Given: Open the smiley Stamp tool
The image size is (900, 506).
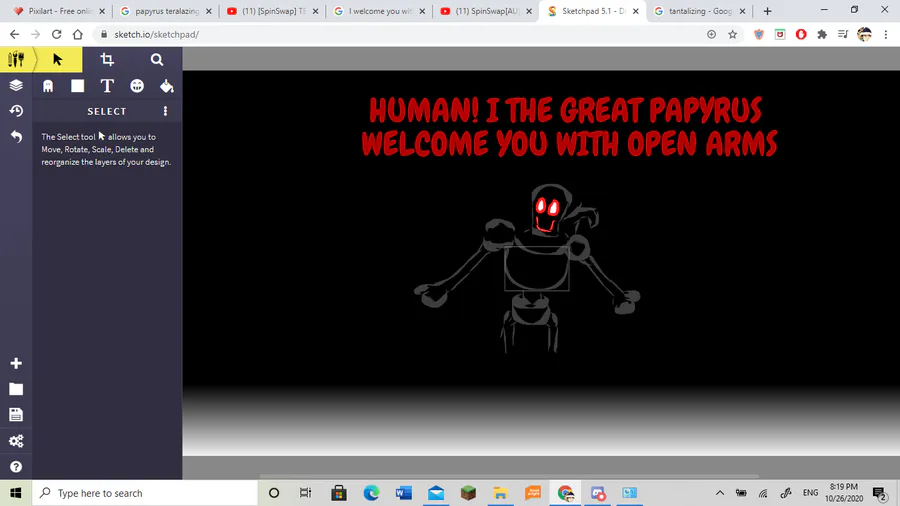Looking at the screenshot, I should (137, 86).
